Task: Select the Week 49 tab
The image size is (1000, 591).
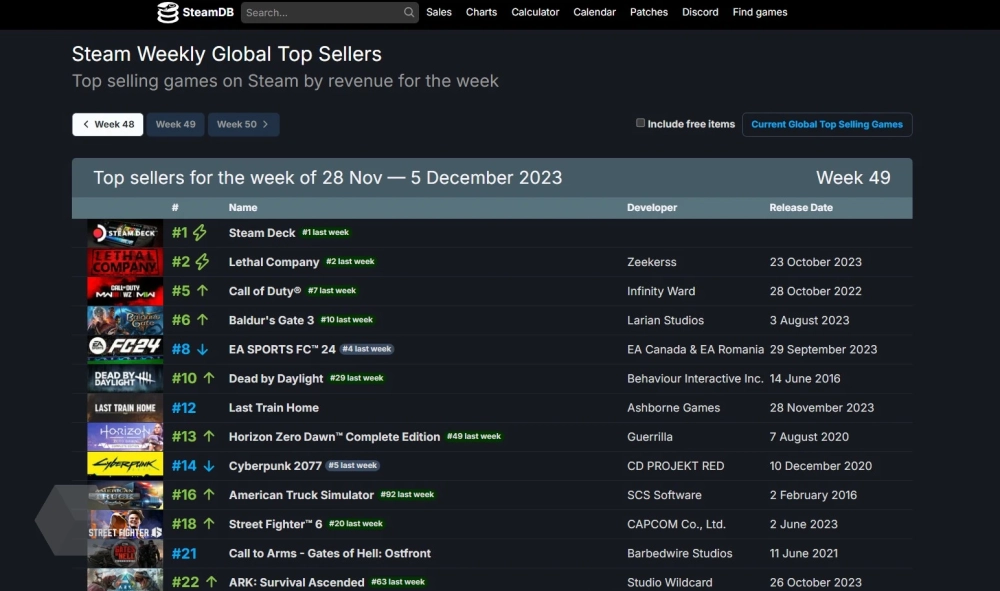Action: point(175,125)
